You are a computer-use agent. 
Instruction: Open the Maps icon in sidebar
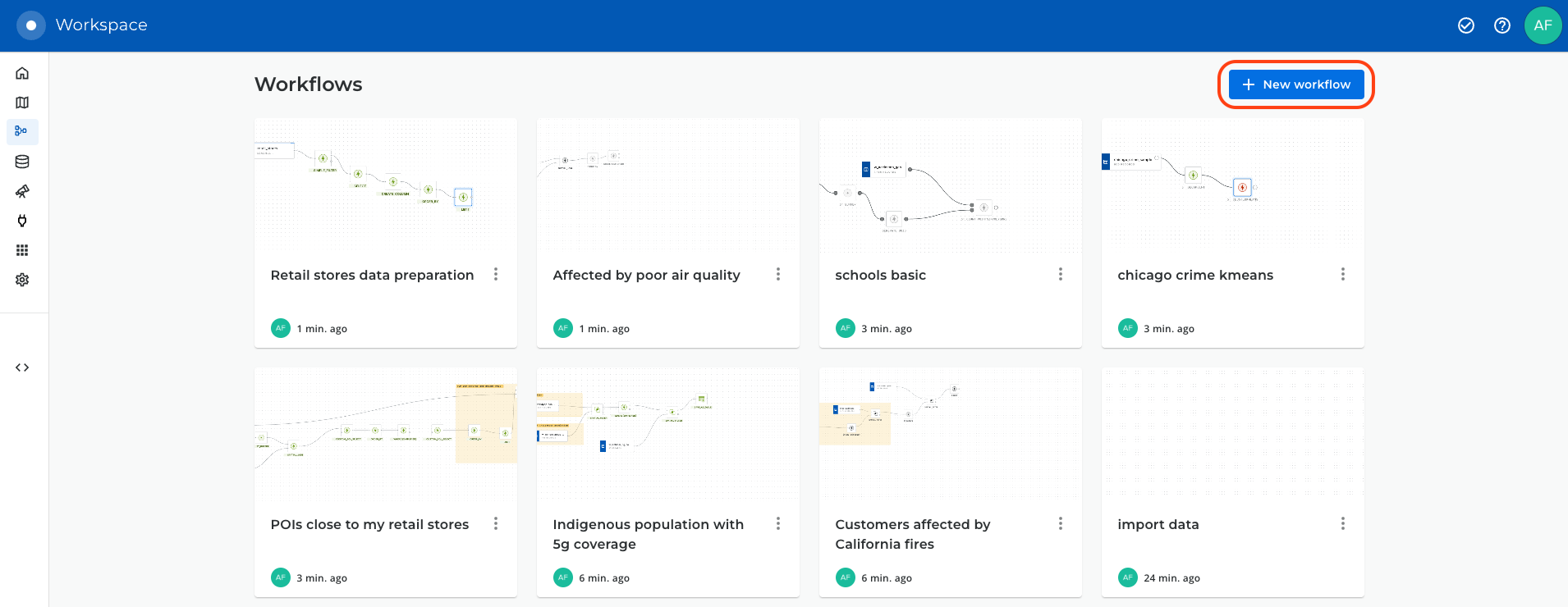[22, 103]
